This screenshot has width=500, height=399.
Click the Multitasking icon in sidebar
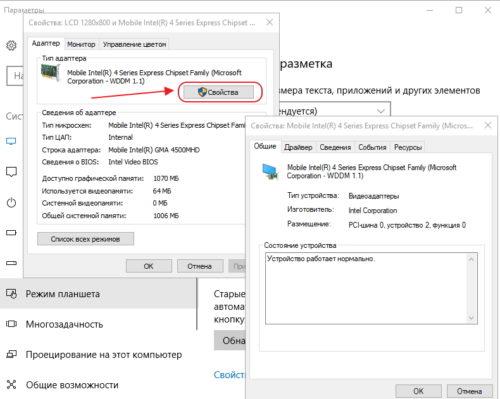(11, 324)
